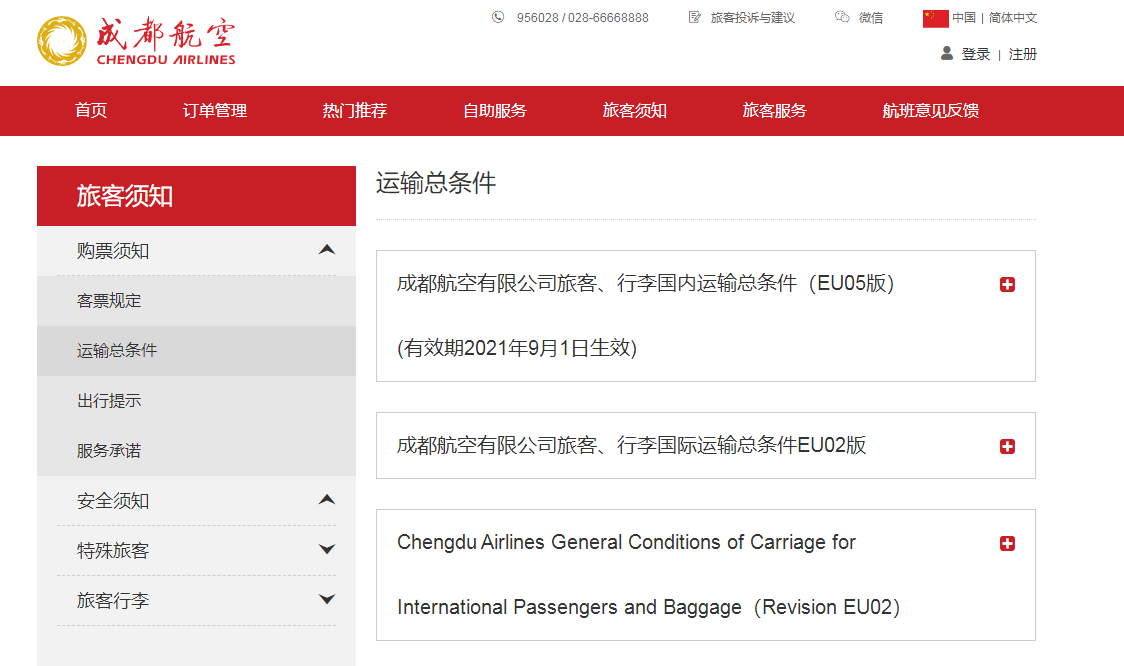Click the Chengdu Airlines logo
Image resolution: width=1124 pixels, height=666 pixels.
pyautogui.click(x=136, y=41)
